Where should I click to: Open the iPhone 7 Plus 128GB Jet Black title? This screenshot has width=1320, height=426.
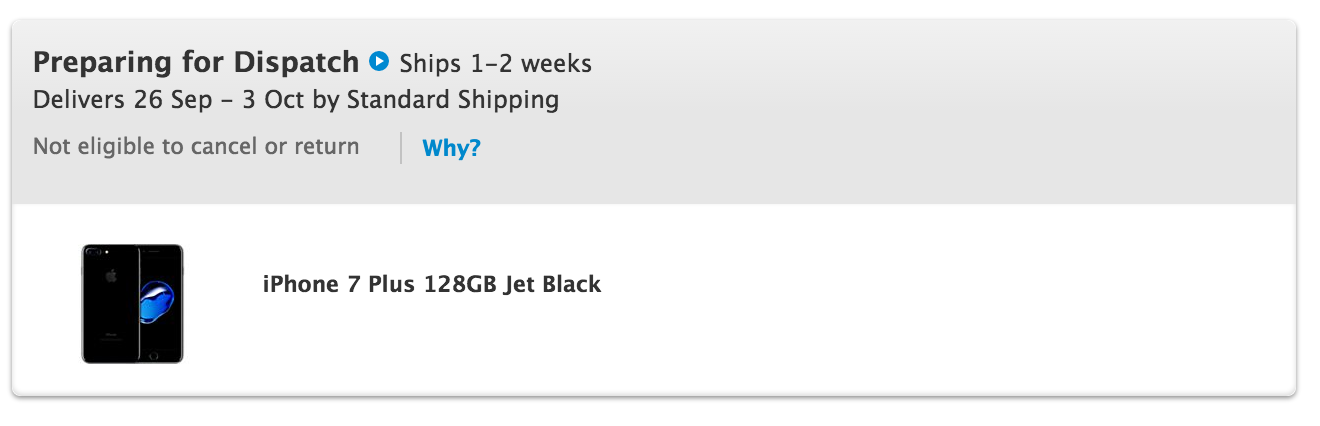[432, 284]
